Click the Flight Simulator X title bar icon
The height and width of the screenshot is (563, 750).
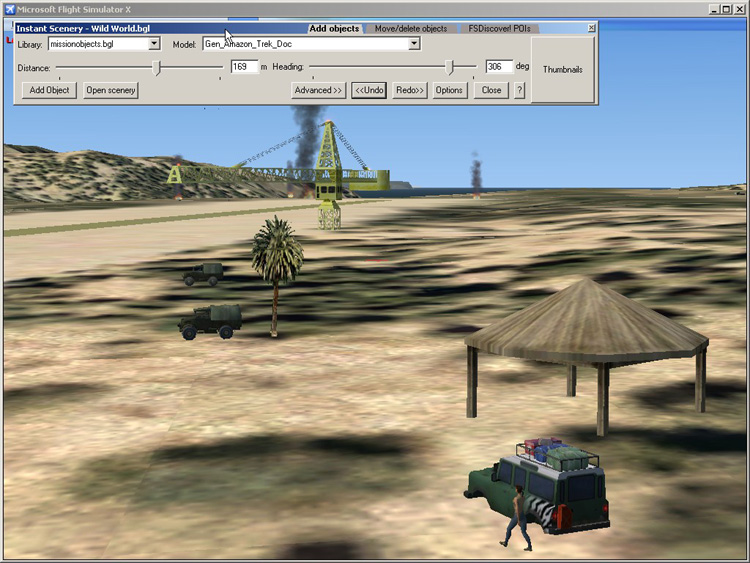point(10,9)
